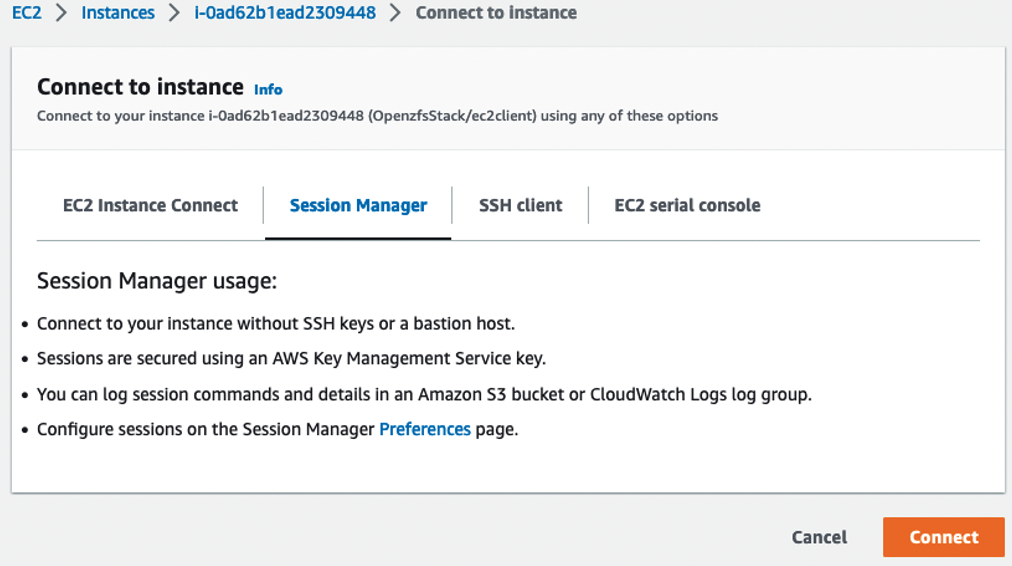1012x566 pixels.
Task: Select text about AWS Key Management Service
Action: pos(291,358)
